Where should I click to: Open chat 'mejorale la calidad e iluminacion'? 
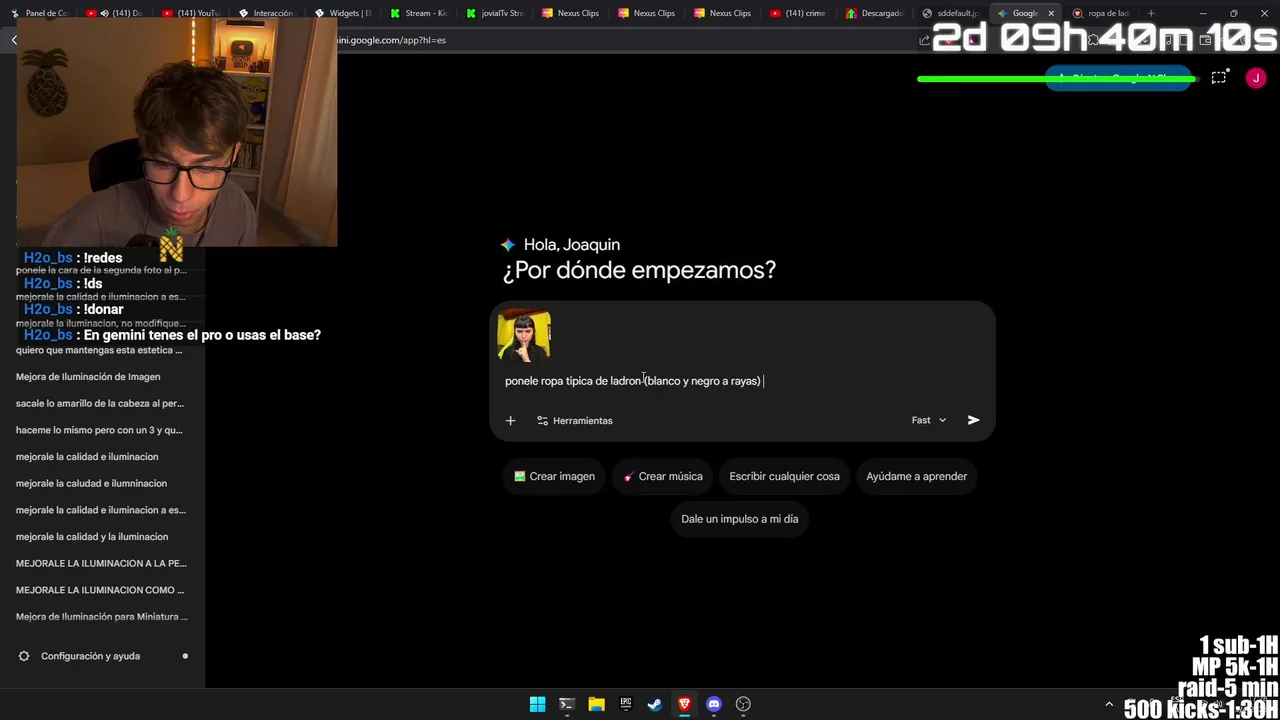click(x=100, y=457)
